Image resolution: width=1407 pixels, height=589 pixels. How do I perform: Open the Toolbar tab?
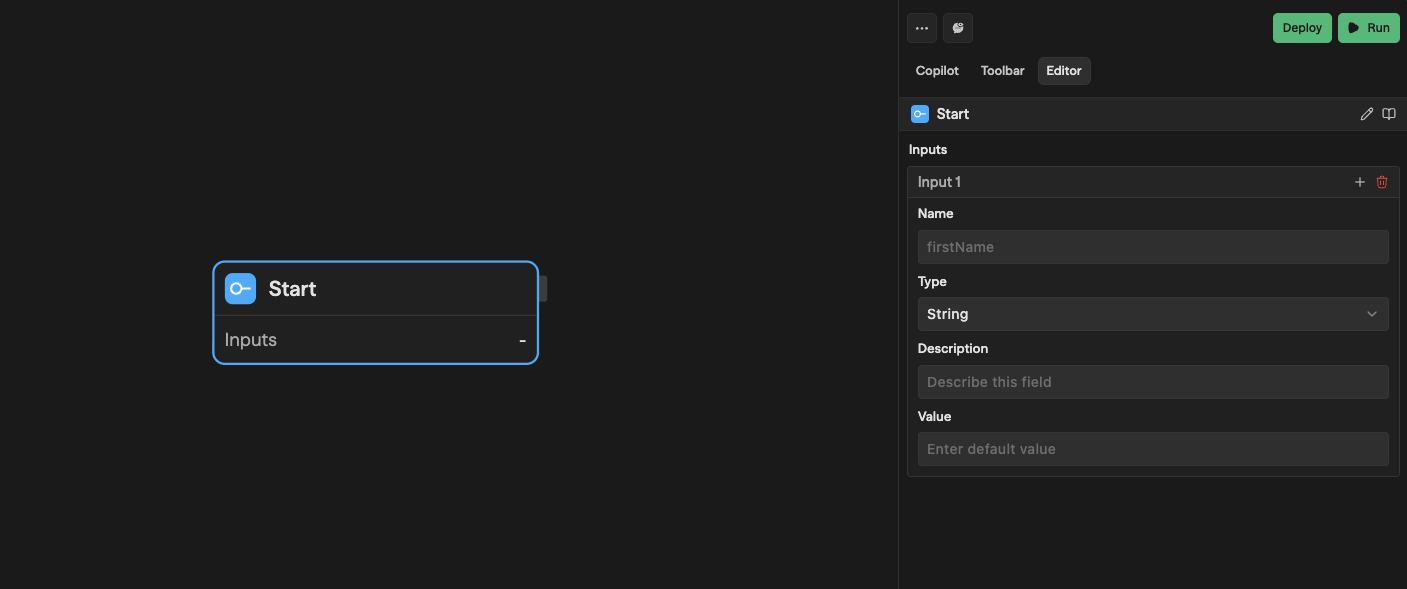(x=1002, y=70)
